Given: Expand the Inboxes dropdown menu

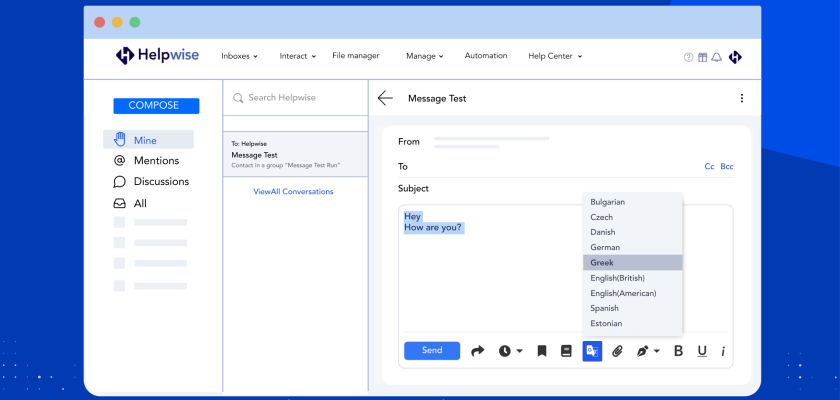Looking at the screenshot, I should (x=239, y=56).
